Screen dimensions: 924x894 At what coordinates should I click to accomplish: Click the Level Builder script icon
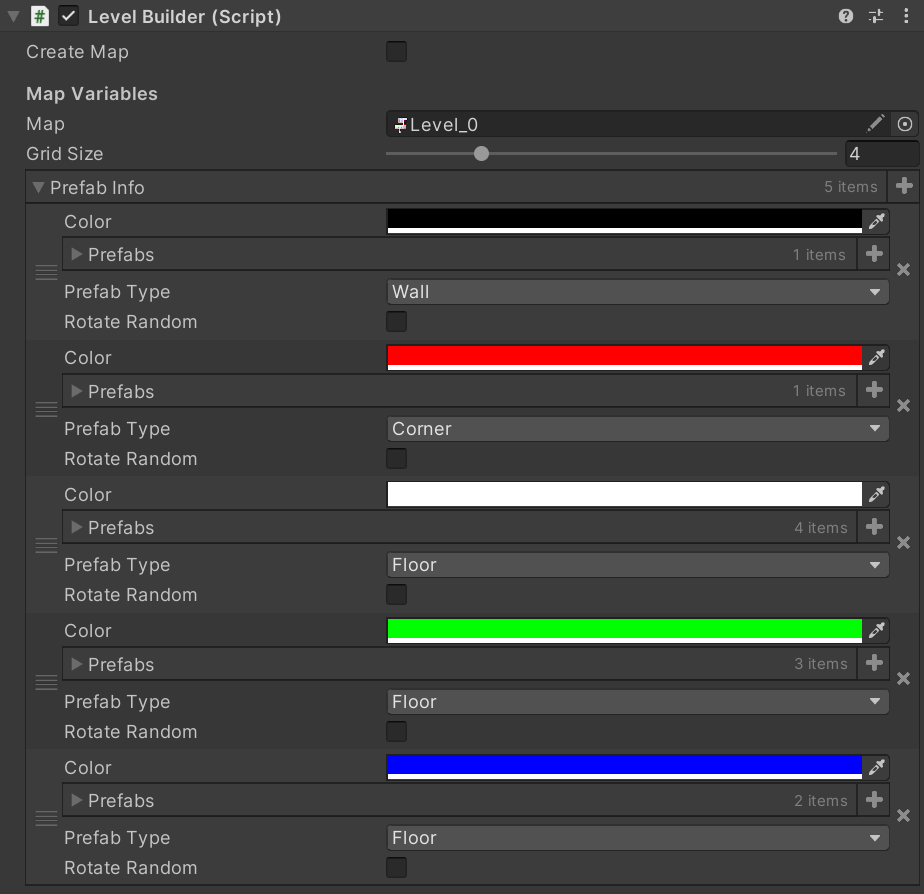(38, 16)
